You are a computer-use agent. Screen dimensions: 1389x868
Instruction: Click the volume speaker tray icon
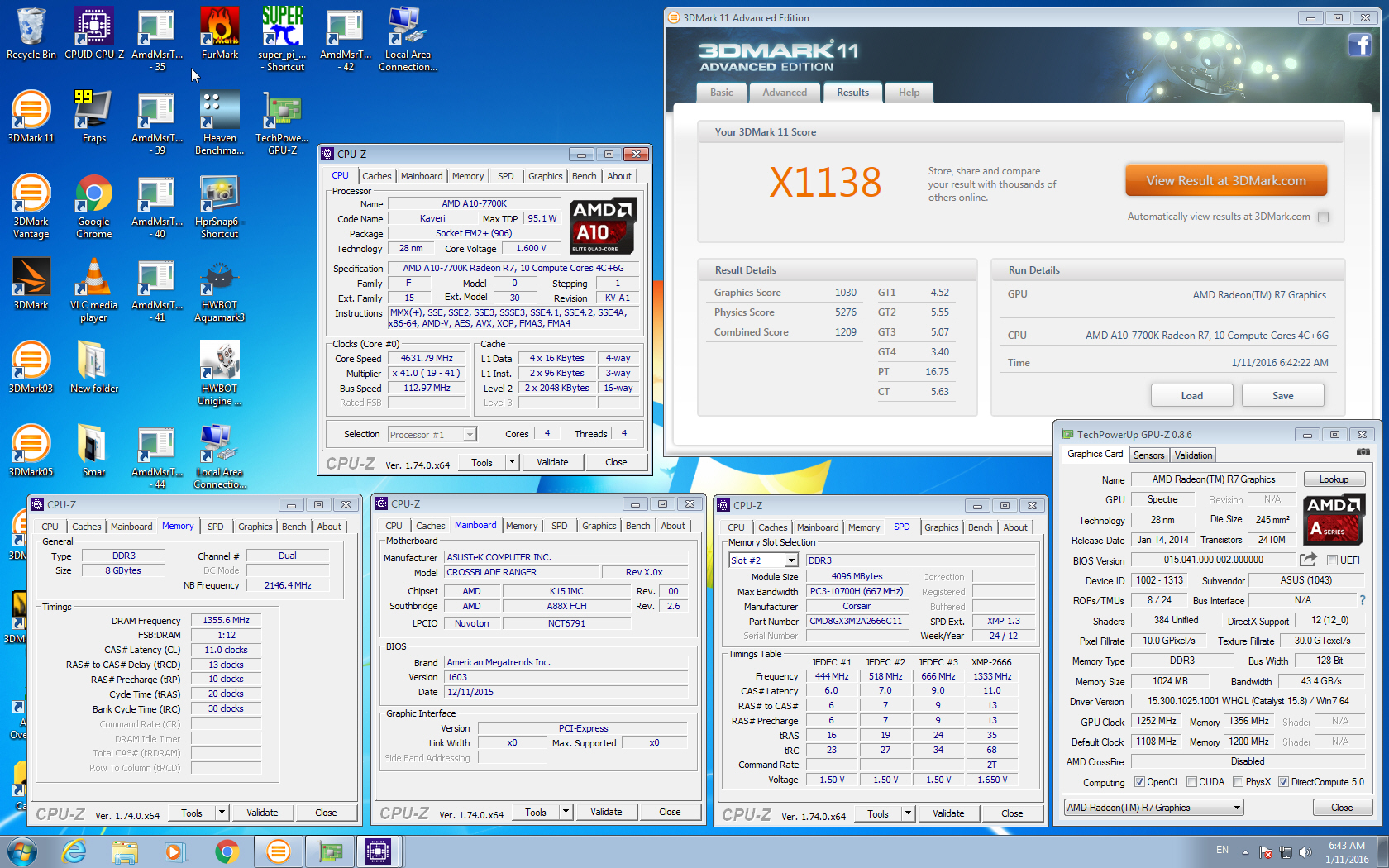click(x=1305, y=851)
